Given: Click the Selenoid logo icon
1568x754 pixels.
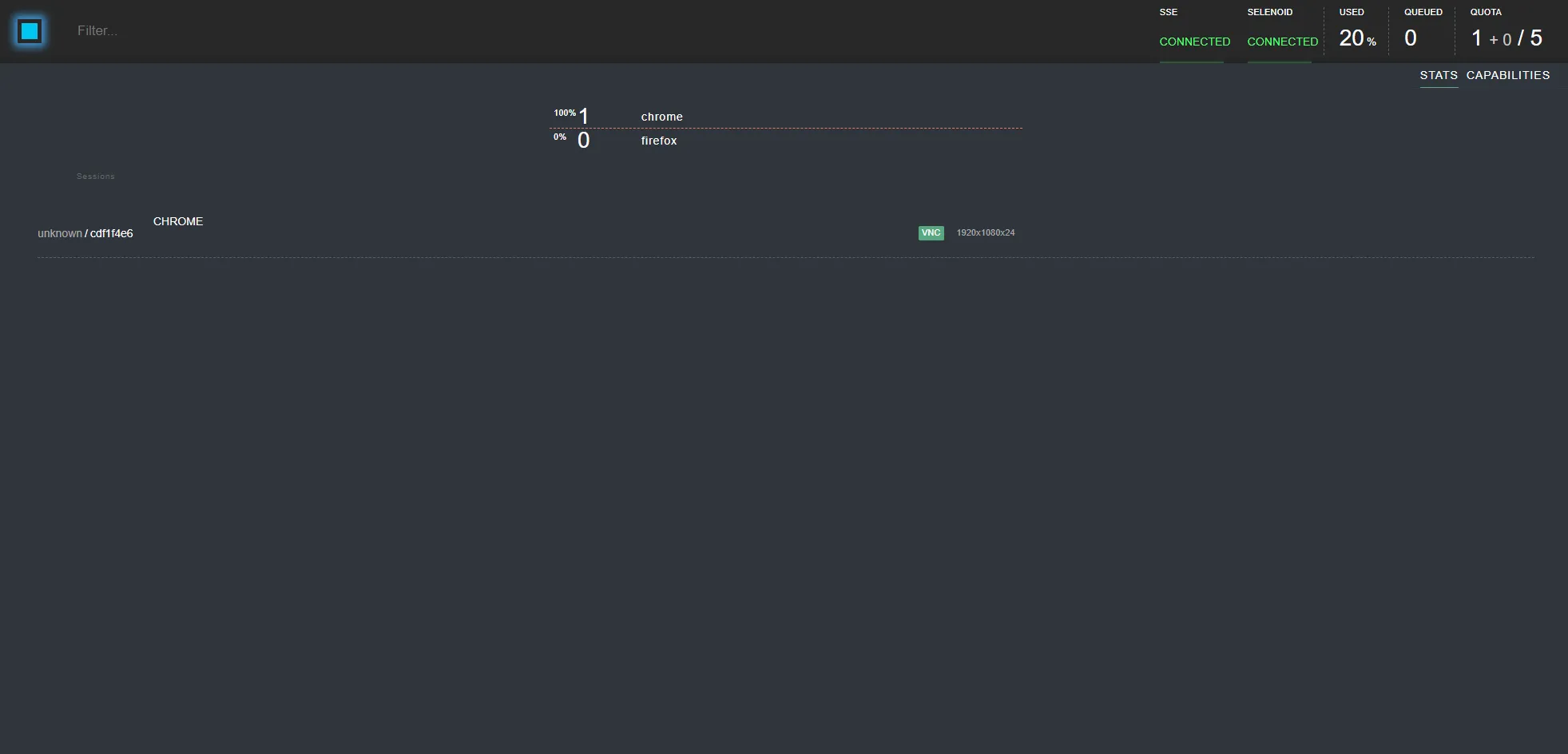Looking at the screenshot, I should click(29, 30).
